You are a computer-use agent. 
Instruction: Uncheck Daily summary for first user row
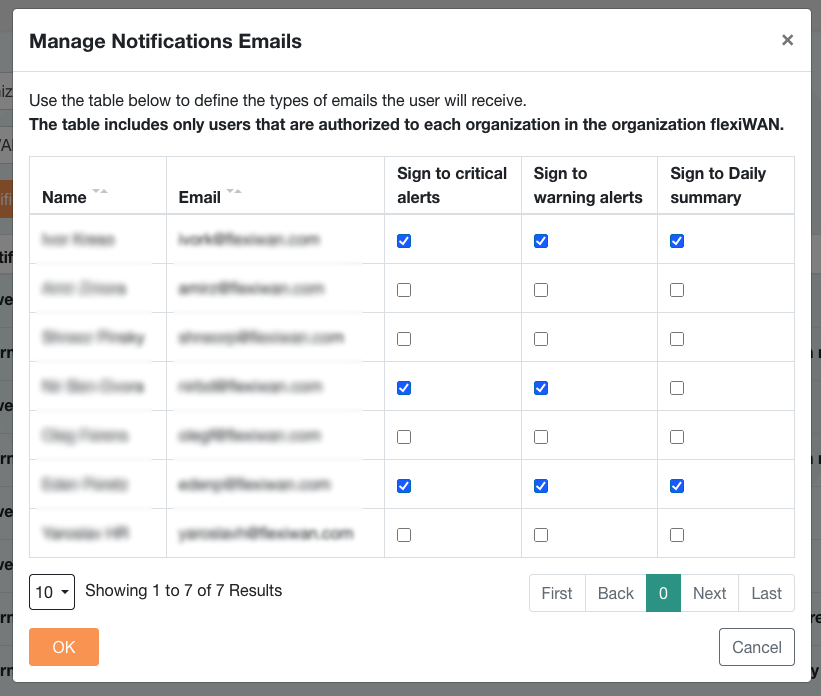tap(677, 241)
